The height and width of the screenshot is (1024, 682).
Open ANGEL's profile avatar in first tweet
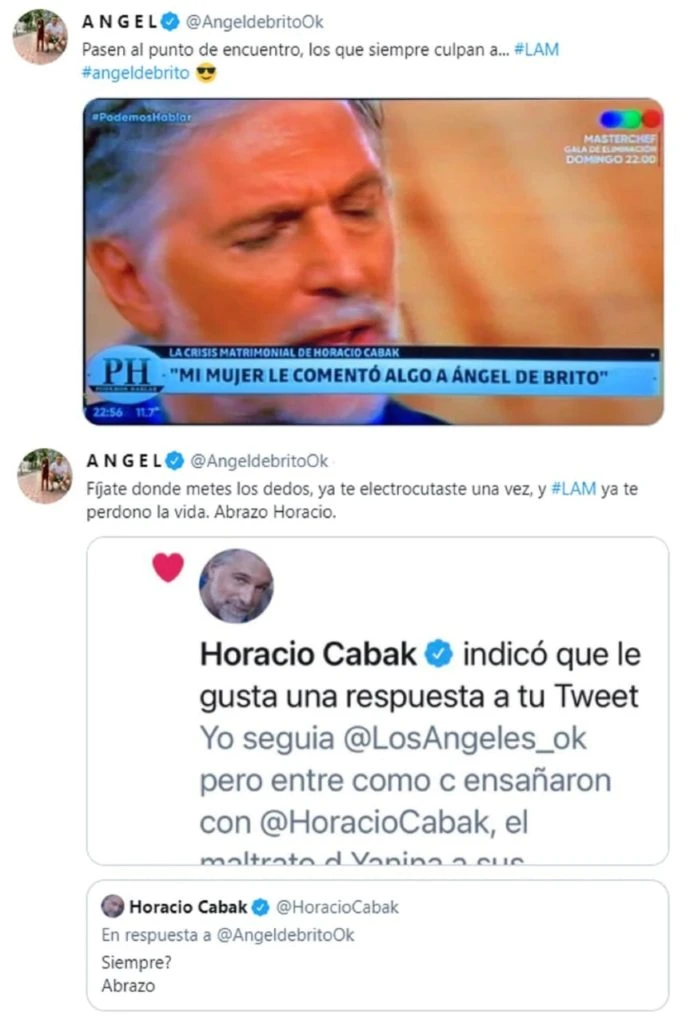click(41, 36)
